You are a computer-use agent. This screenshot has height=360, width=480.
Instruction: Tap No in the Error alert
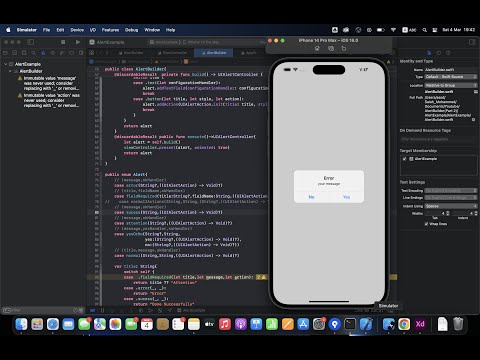coord(311,197)
